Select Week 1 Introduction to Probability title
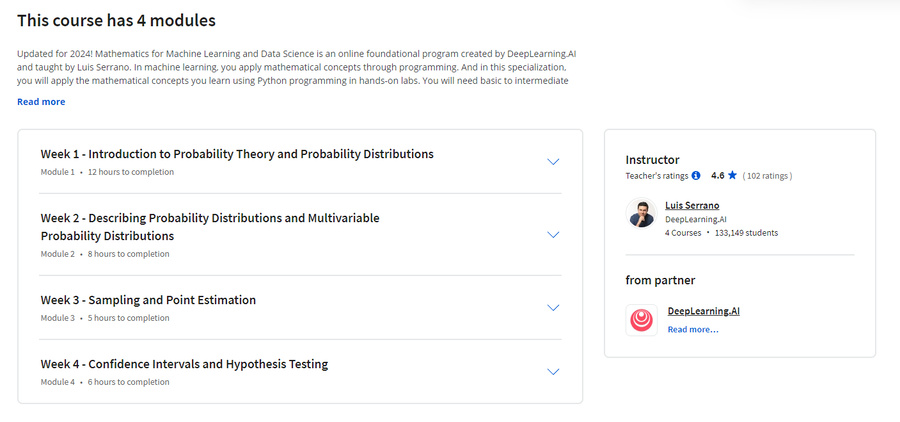 [237, 154]
